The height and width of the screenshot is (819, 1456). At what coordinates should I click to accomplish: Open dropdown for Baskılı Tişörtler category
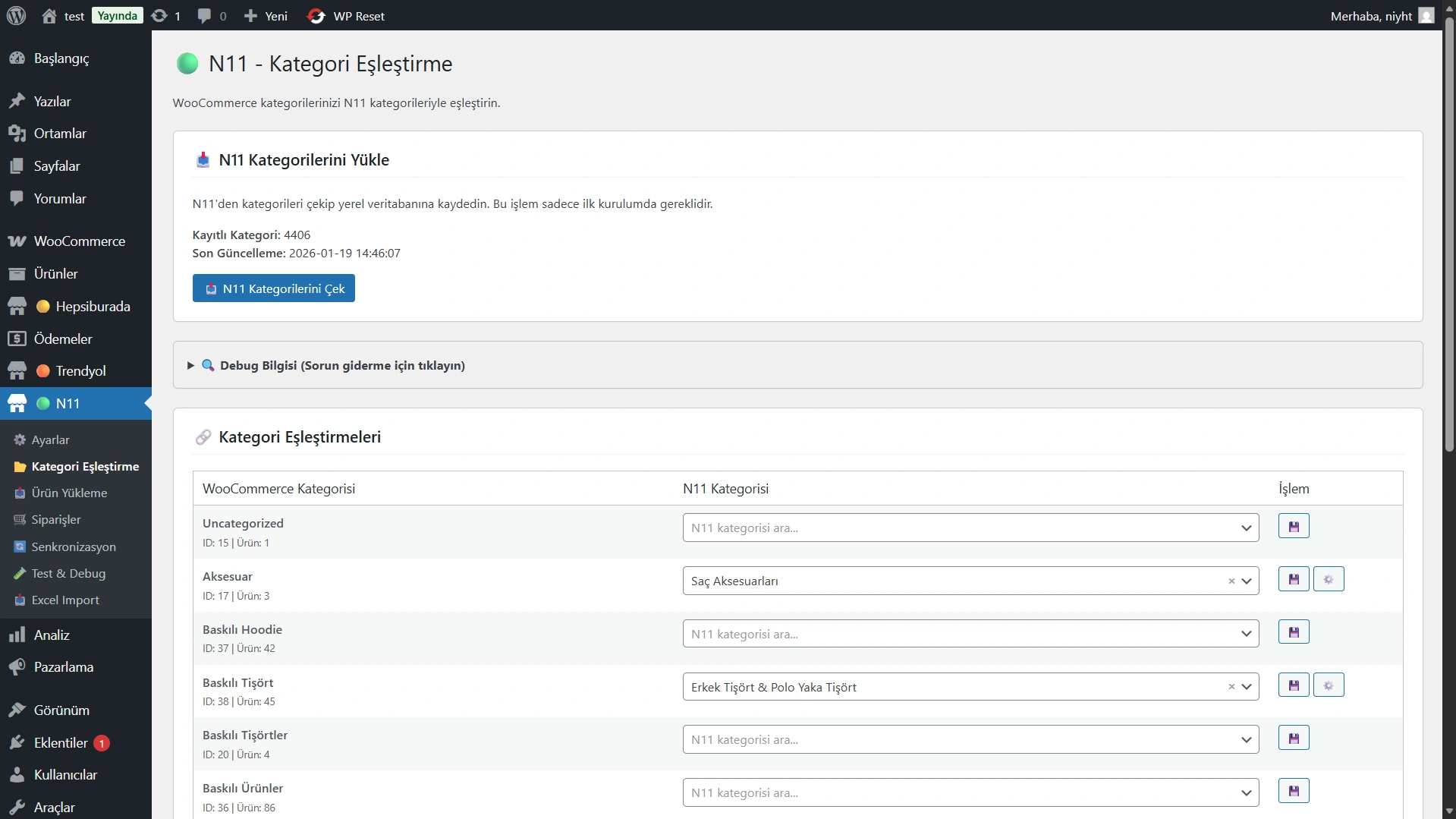coord(970,740)
